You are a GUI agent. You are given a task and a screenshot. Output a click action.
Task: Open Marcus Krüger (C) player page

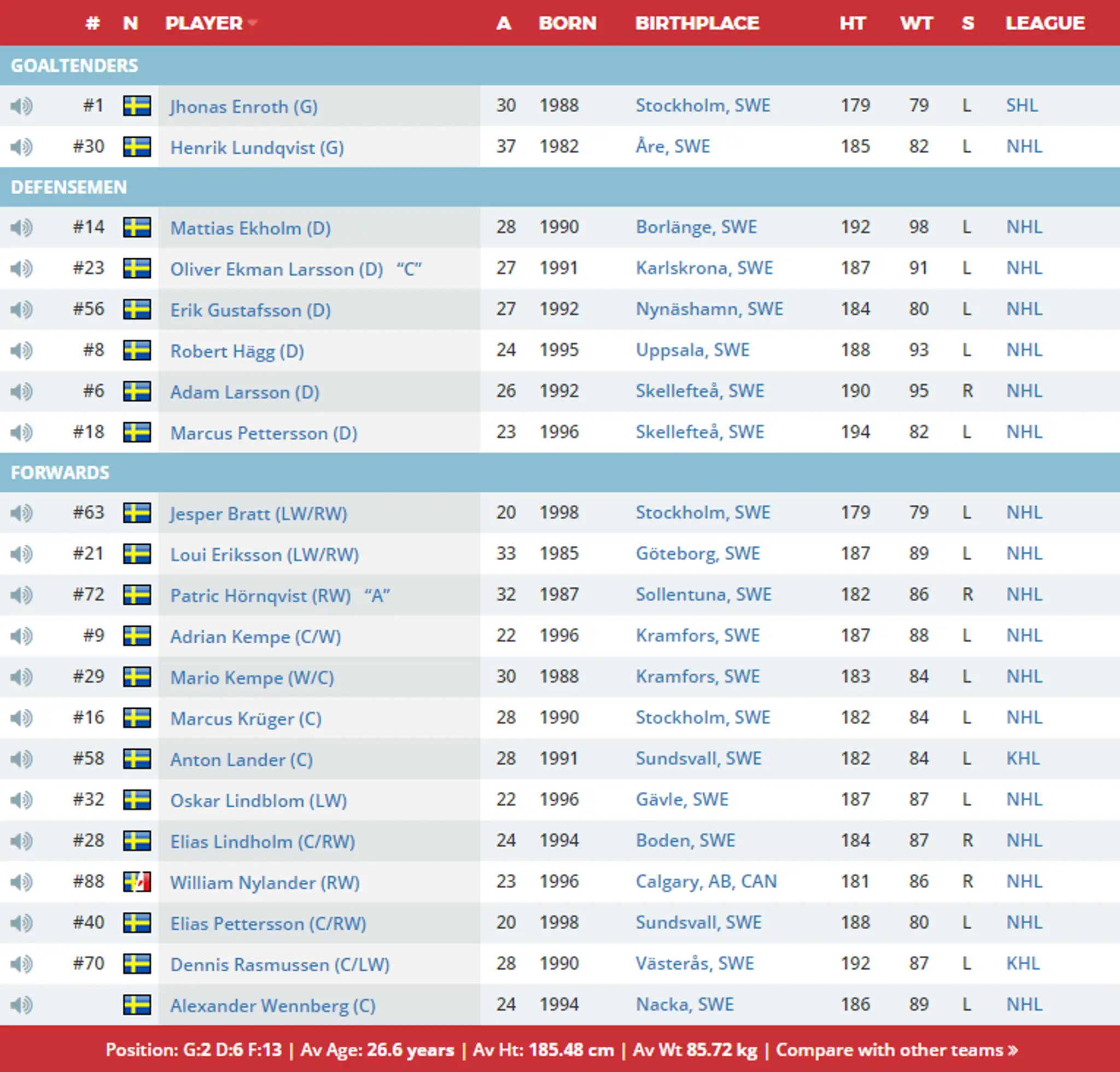click(x=246, y=719)
